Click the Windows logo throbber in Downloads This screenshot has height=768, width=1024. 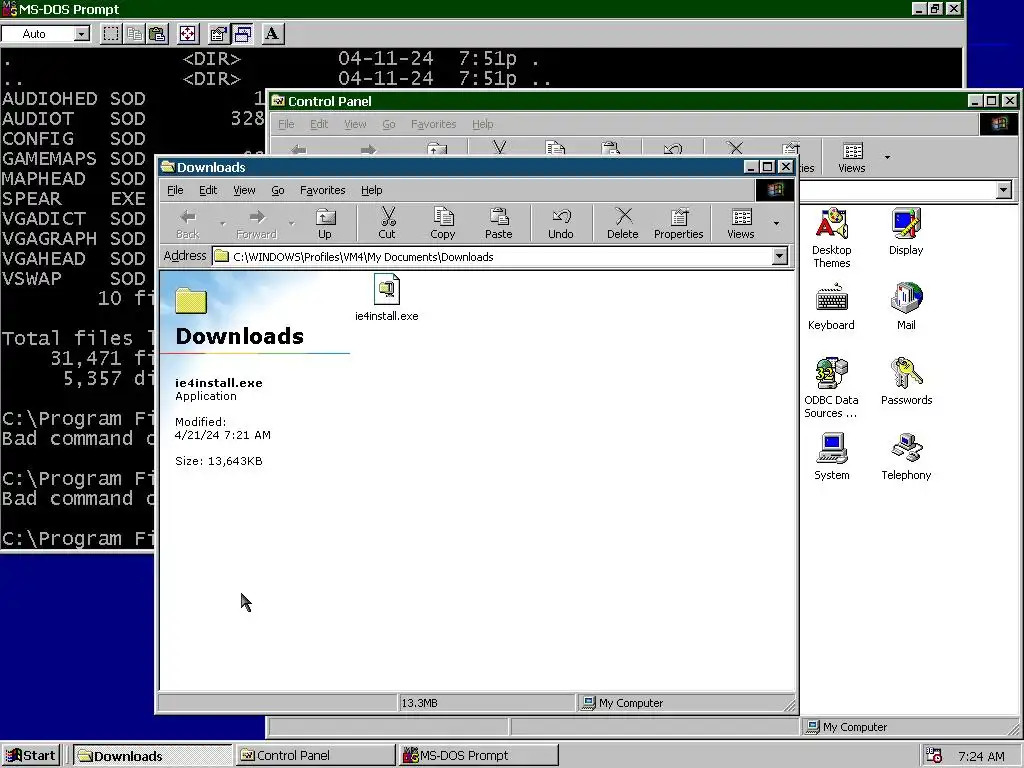[775, 190]
